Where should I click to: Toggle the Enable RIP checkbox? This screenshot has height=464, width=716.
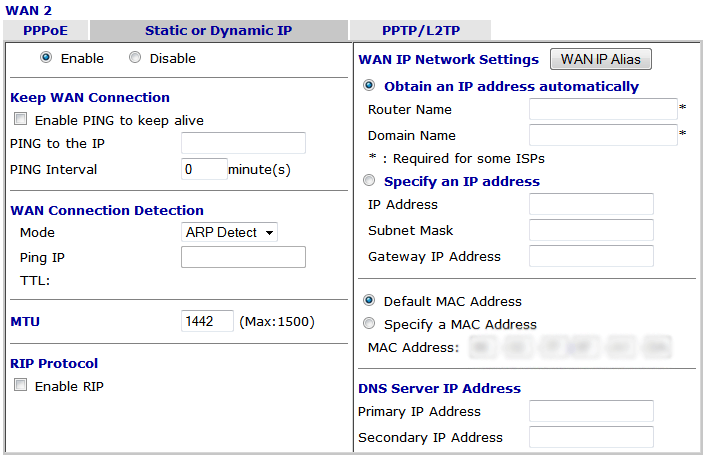tap(21, 386)
